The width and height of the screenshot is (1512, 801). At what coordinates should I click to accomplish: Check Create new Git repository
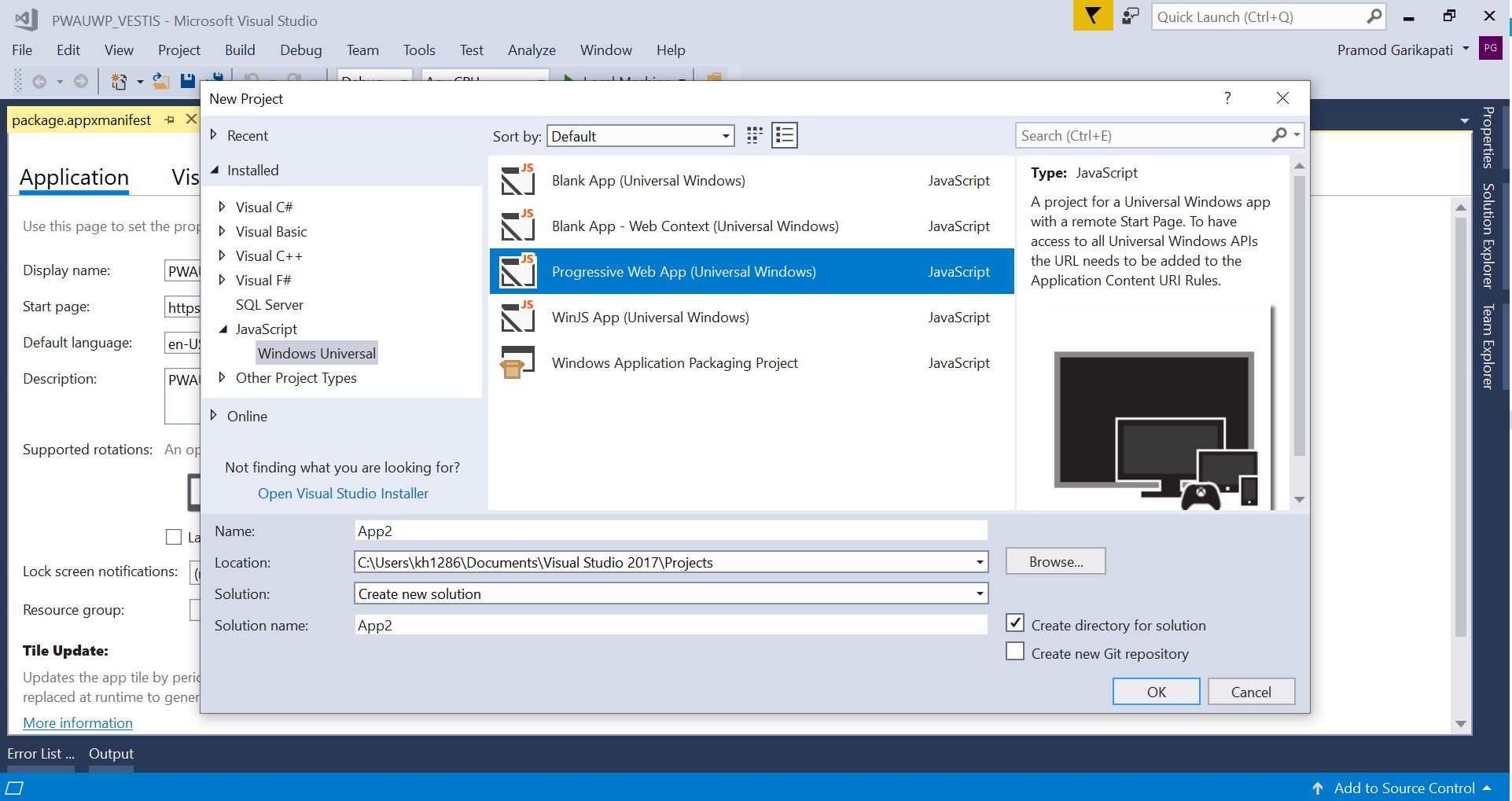(1014, 652)
